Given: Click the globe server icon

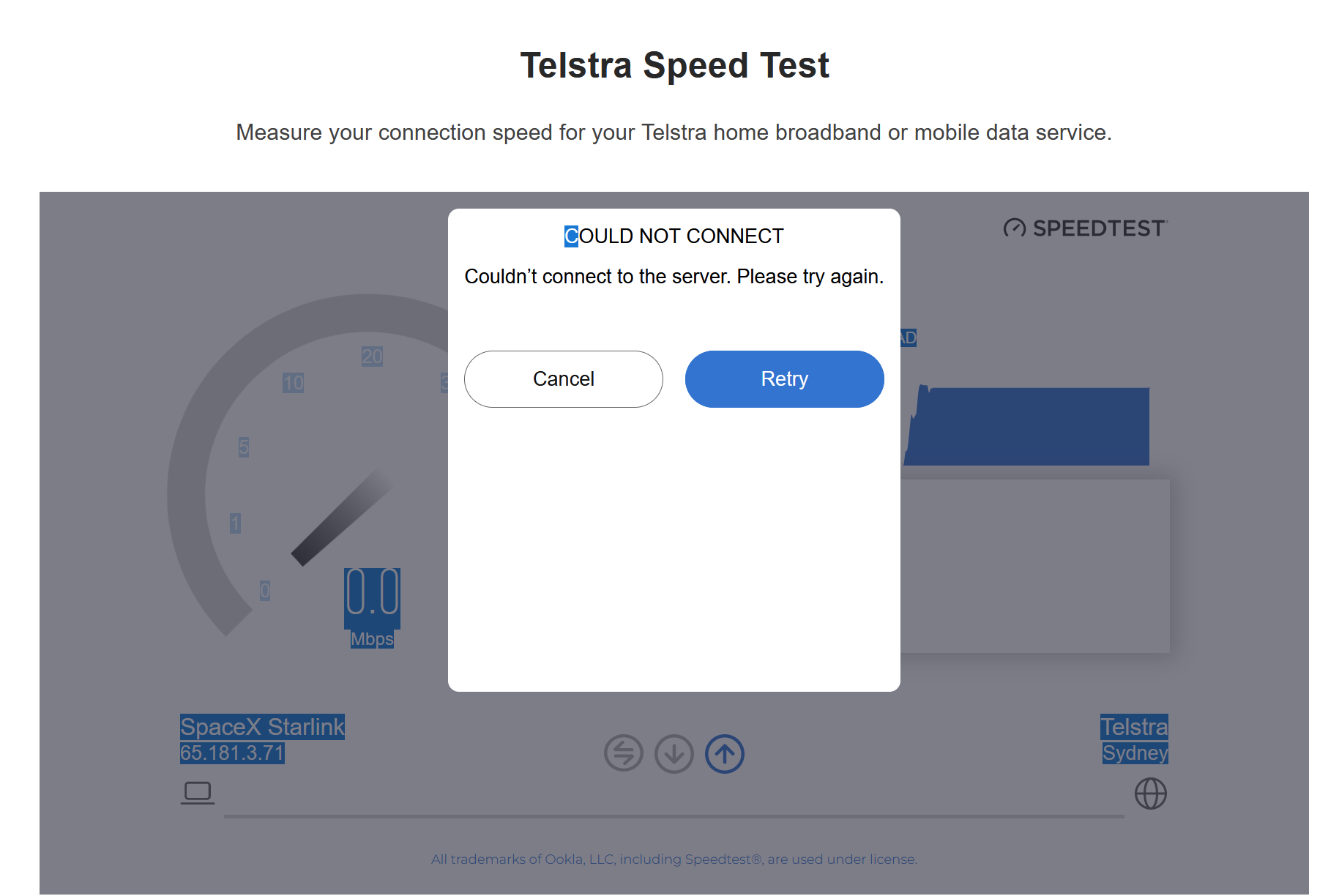Looking at the screenshot, I should tap(1151, 794).
